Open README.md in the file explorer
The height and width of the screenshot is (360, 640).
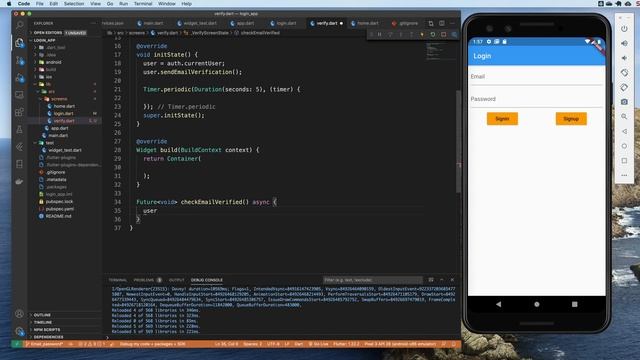(58, 216)
